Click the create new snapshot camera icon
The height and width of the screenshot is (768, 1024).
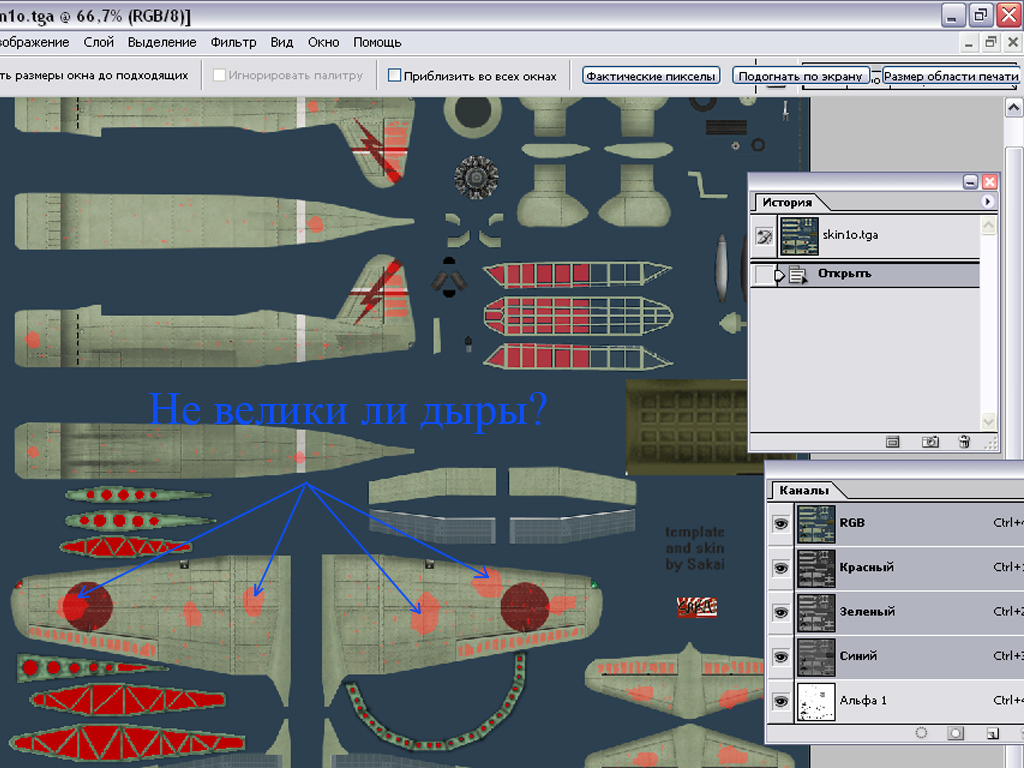929,441
